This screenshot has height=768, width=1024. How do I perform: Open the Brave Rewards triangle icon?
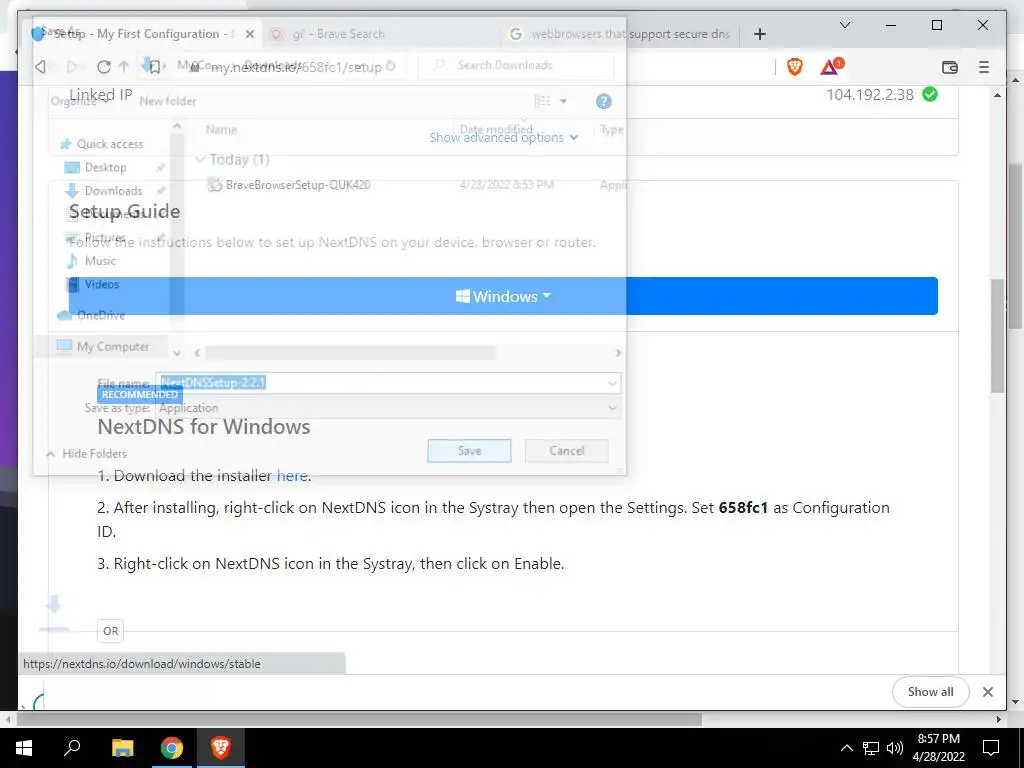(x=832, y=67)
